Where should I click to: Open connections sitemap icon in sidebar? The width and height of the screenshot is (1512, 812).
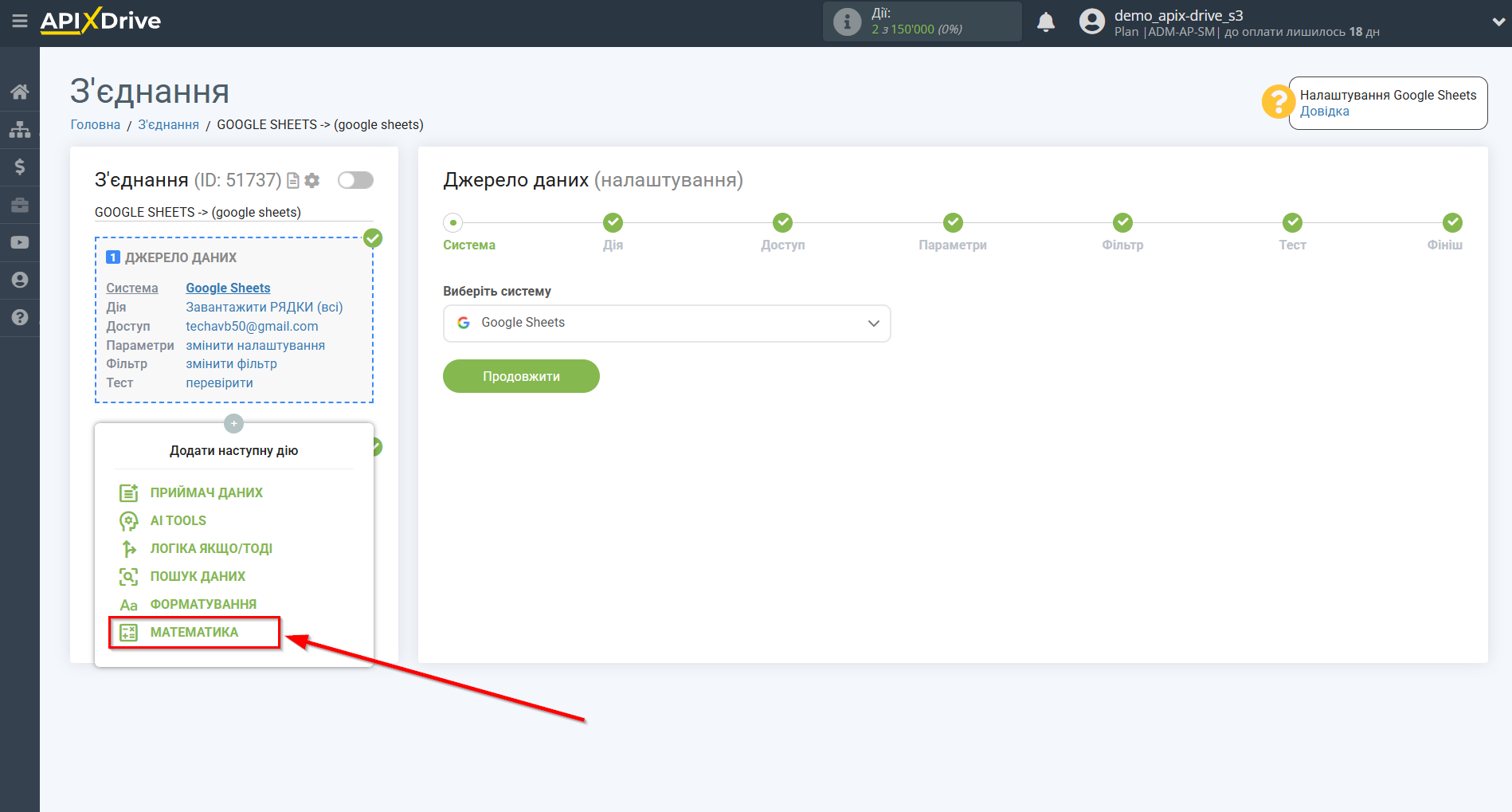point(20,129)
